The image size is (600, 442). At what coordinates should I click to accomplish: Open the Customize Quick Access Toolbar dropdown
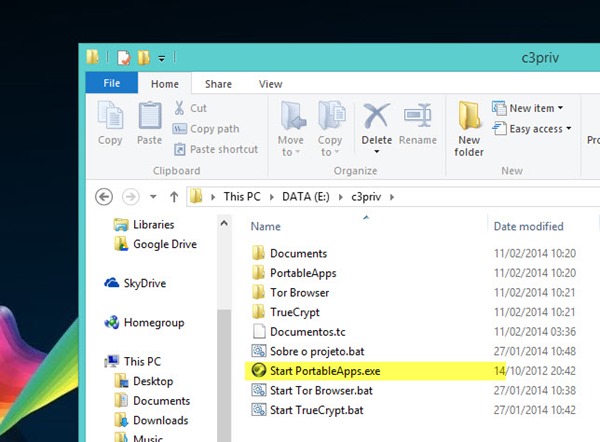pyautogui.click(x=162, y=59)
